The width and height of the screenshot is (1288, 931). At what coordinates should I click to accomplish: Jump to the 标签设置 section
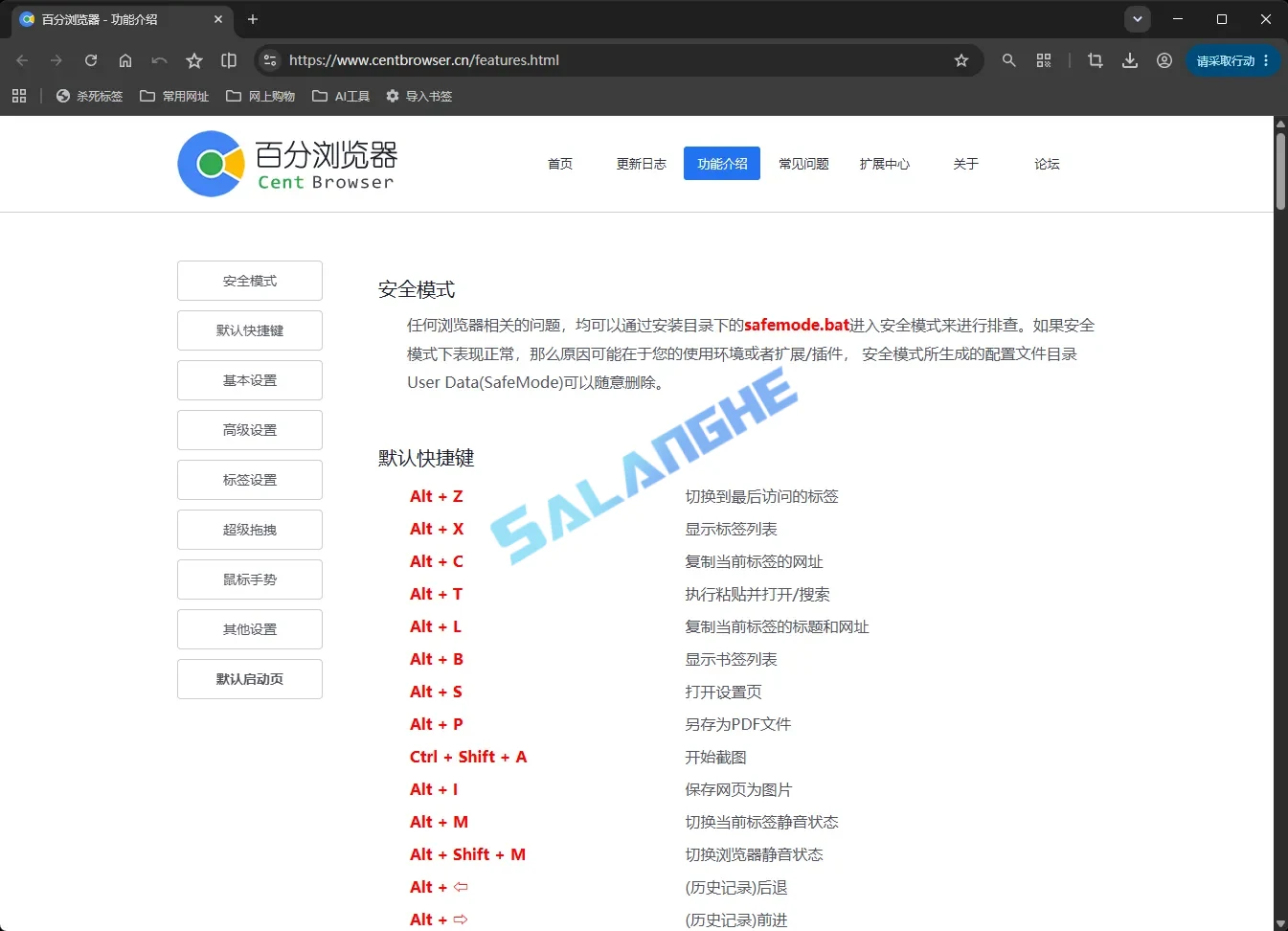pos(250,480)
